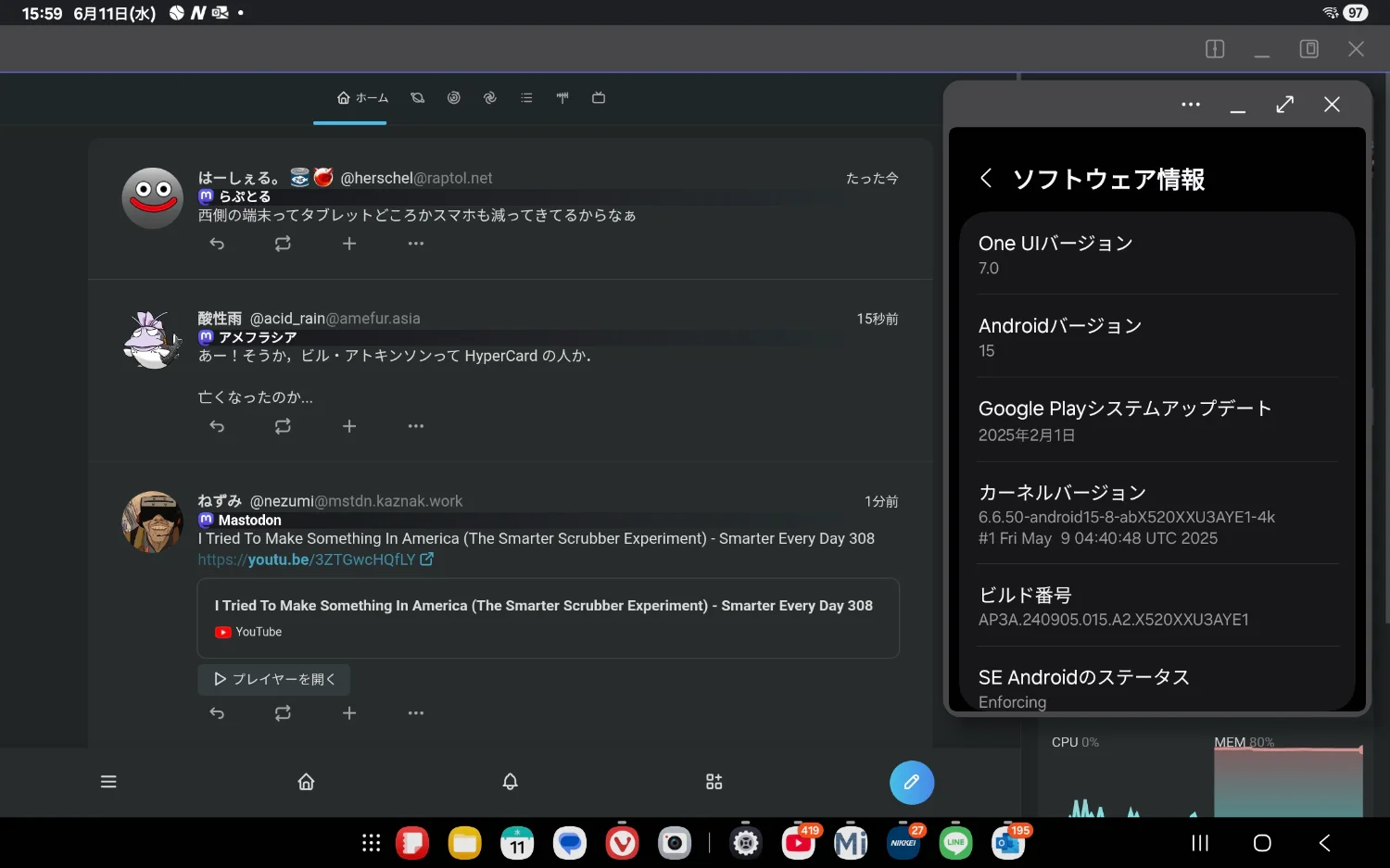Open the Outlook app in taskbar
Image resolution: width=1390 pixels, height=868 pixels.
tap(1008, 843)
